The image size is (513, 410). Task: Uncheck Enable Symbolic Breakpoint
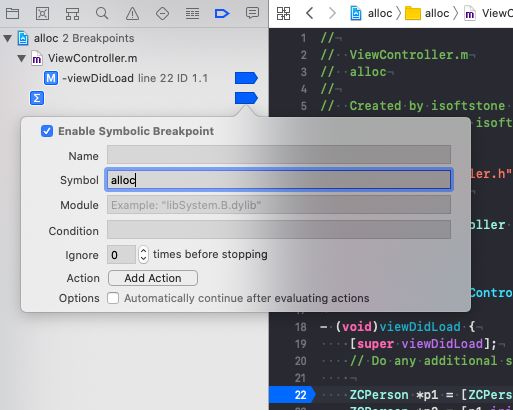pos(47,131)
